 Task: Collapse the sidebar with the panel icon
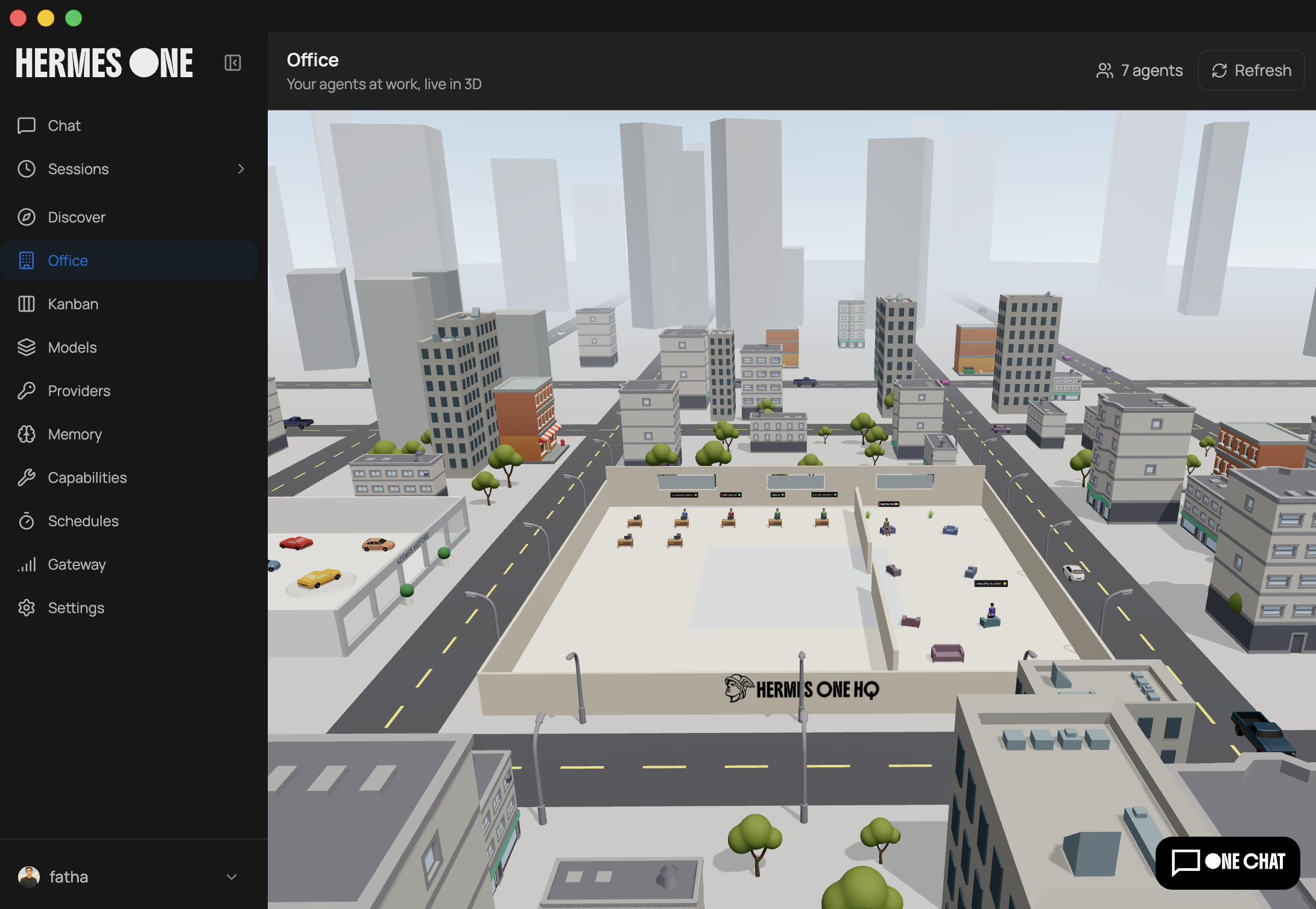coord(233,63)
